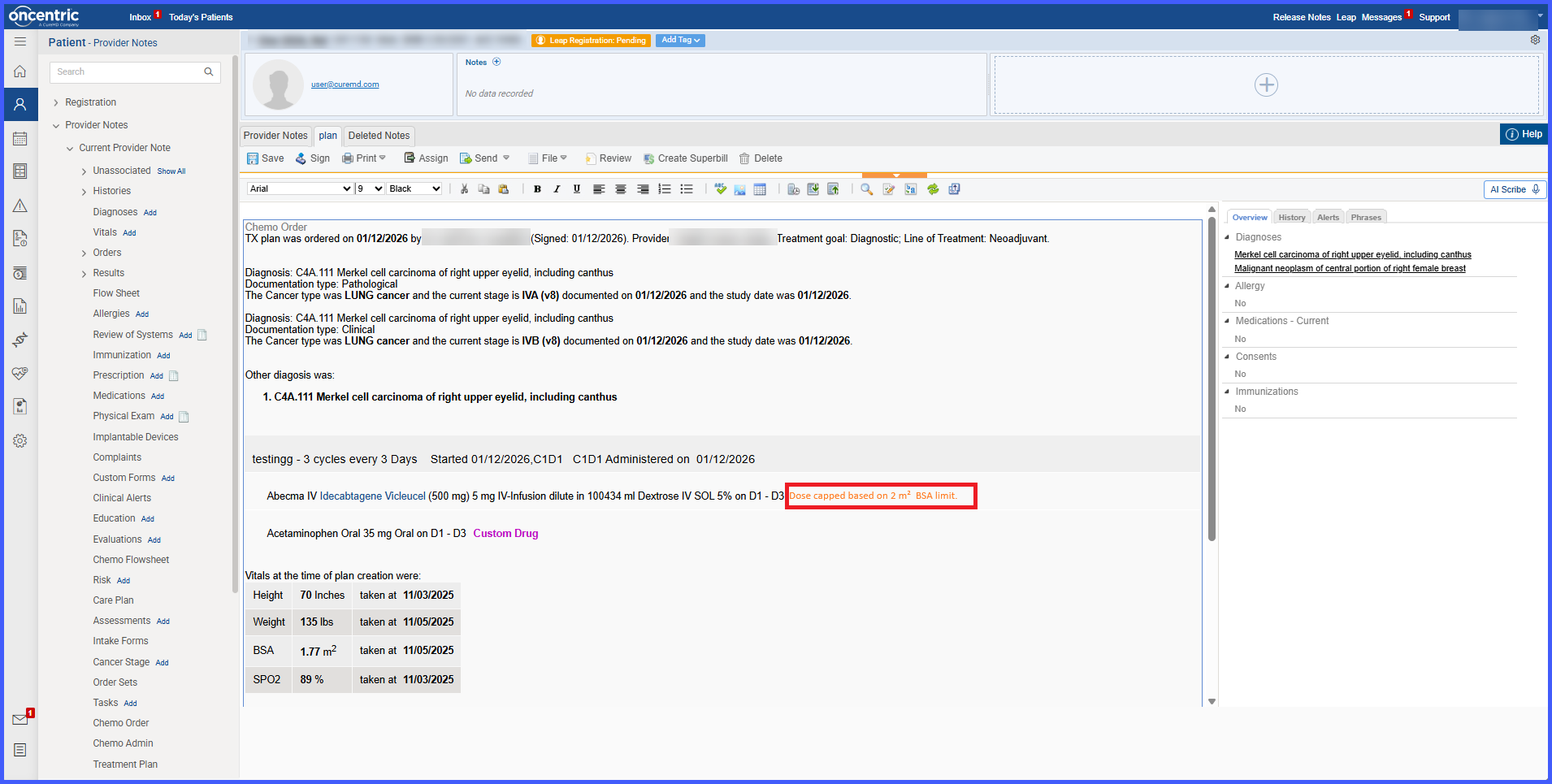Apply Underline formatting
The height and width of the screenshot is (784, 1552).
[577, 189]
